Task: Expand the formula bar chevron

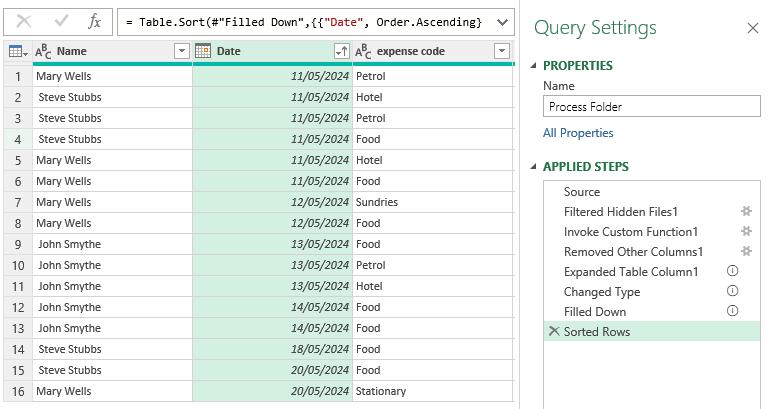Action: pos(502,22)
